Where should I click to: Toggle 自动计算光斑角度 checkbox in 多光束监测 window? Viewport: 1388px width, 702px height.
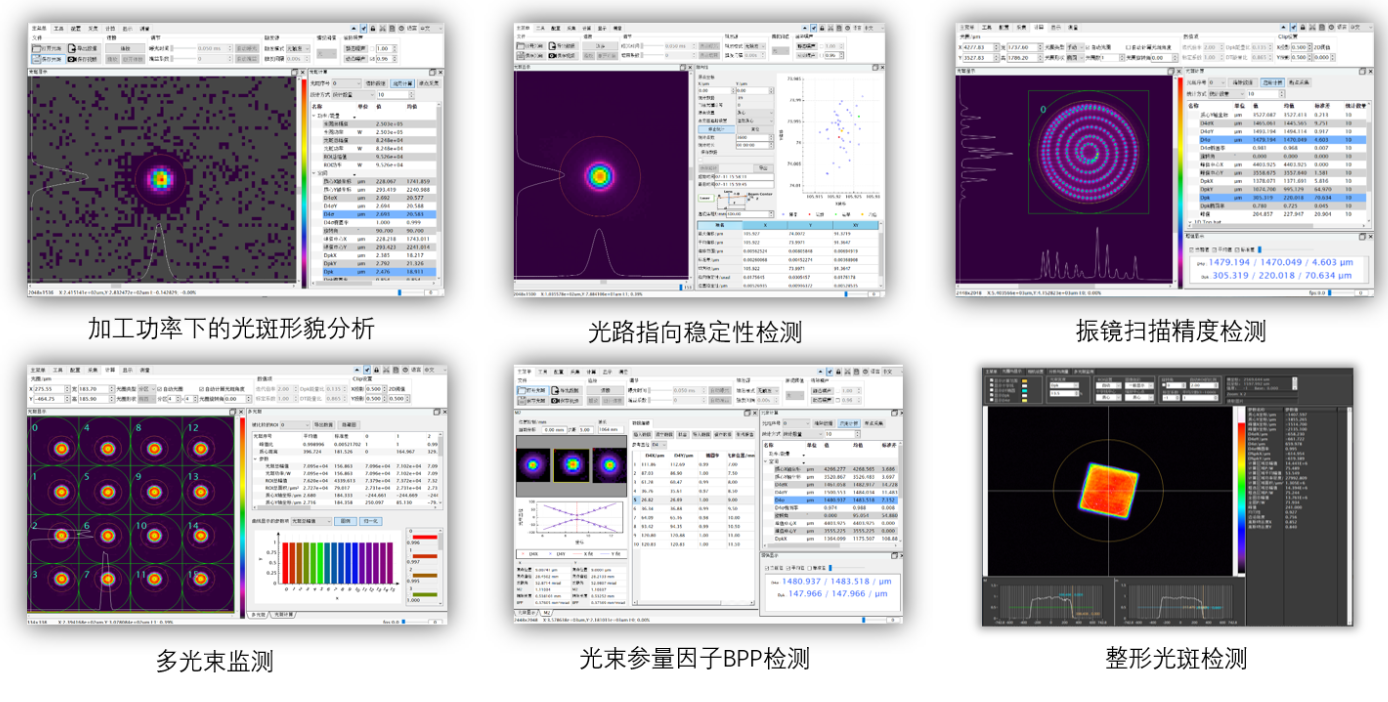[x=201, y=389]
